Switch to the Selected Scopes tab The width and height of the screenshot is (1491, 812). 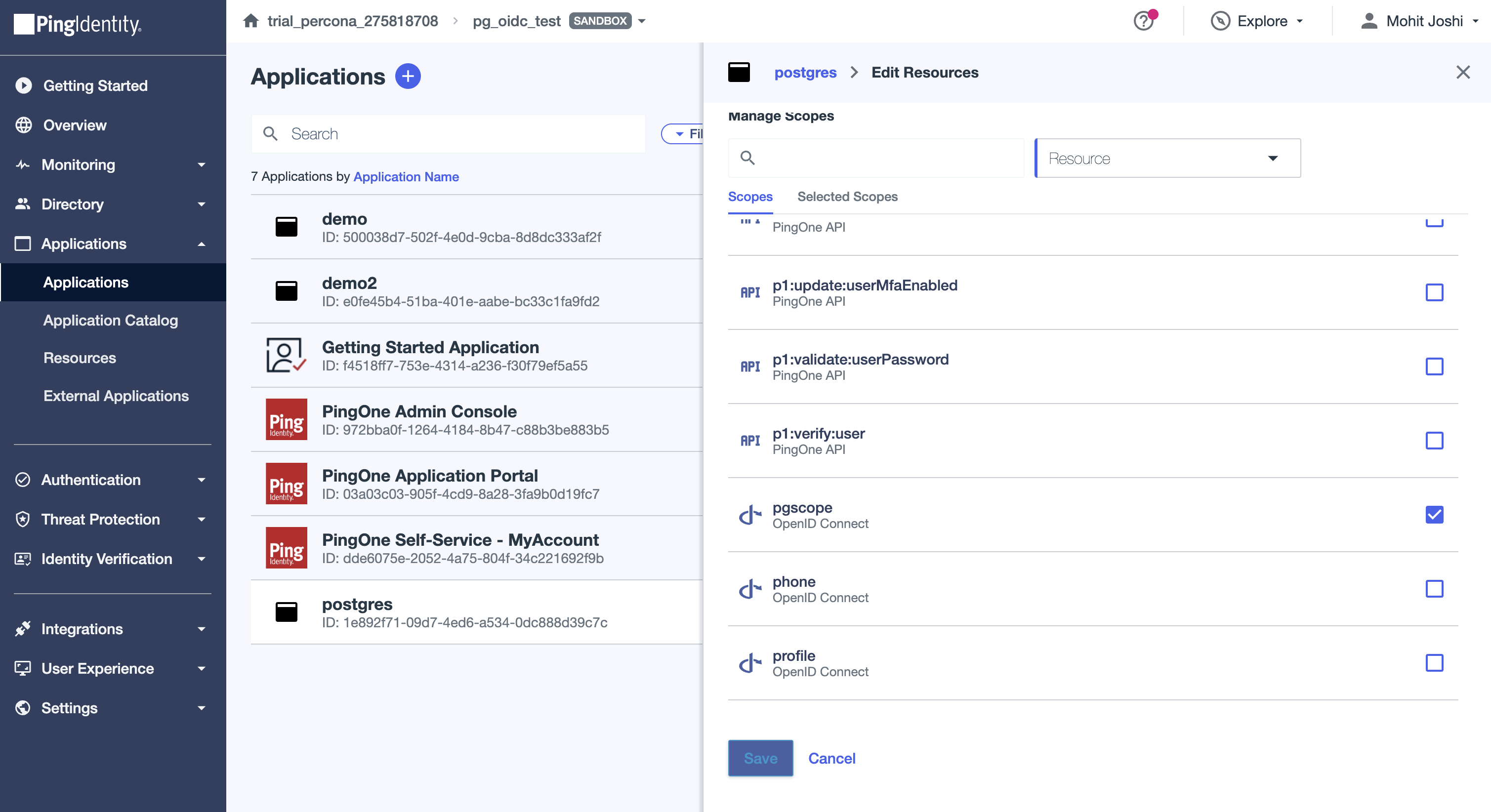point(847,197)
